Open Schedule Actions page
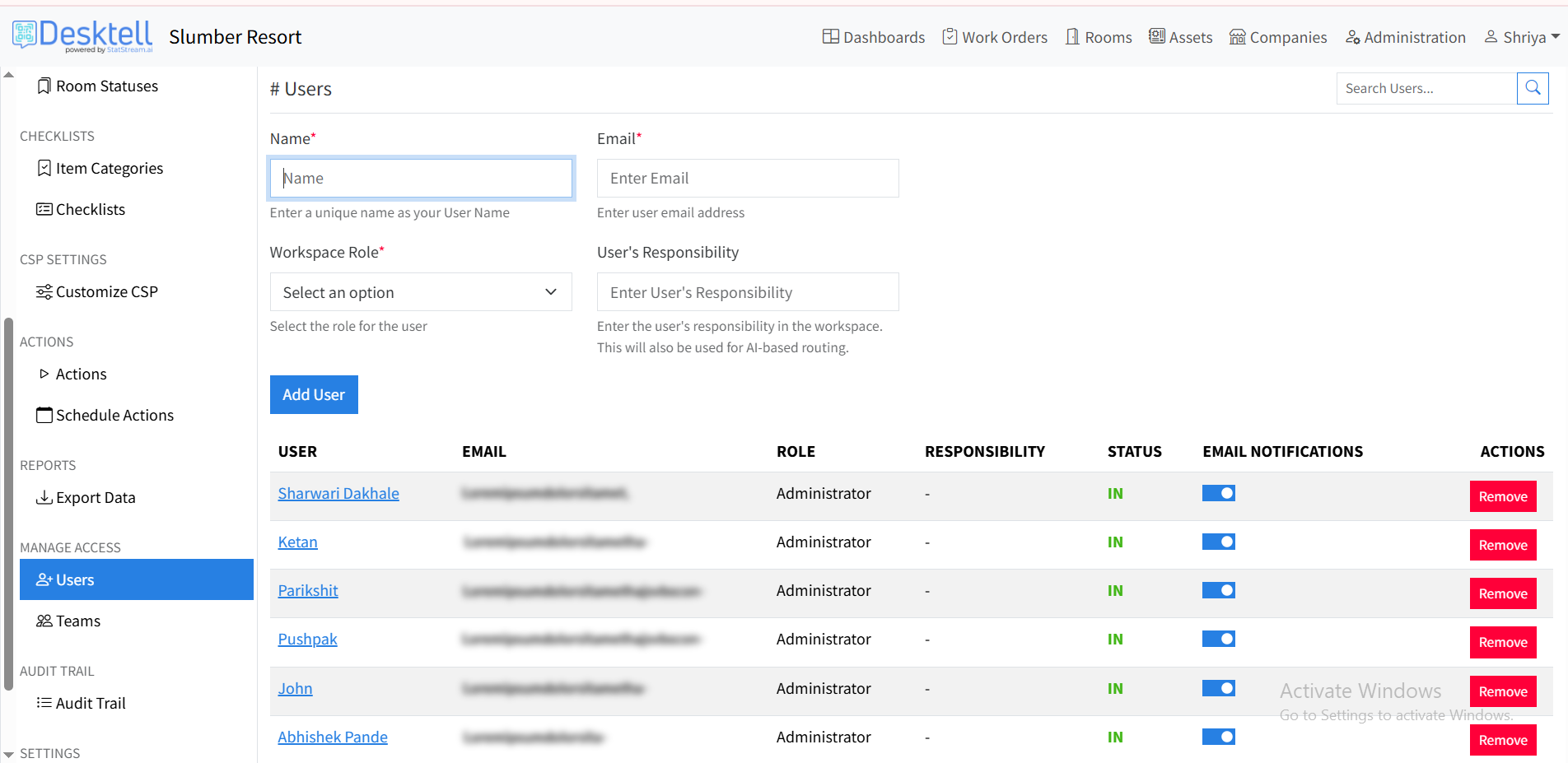Viewport: 1568px width, 763px height. coord(114,416)
